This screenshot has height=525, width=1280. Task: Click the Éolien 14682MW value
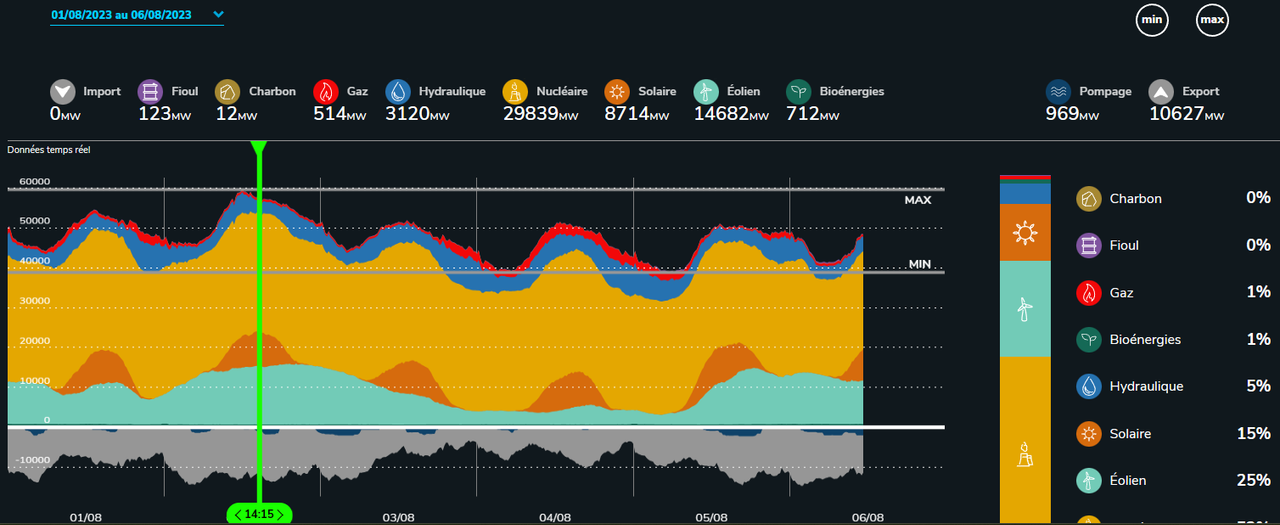[731, 114]
